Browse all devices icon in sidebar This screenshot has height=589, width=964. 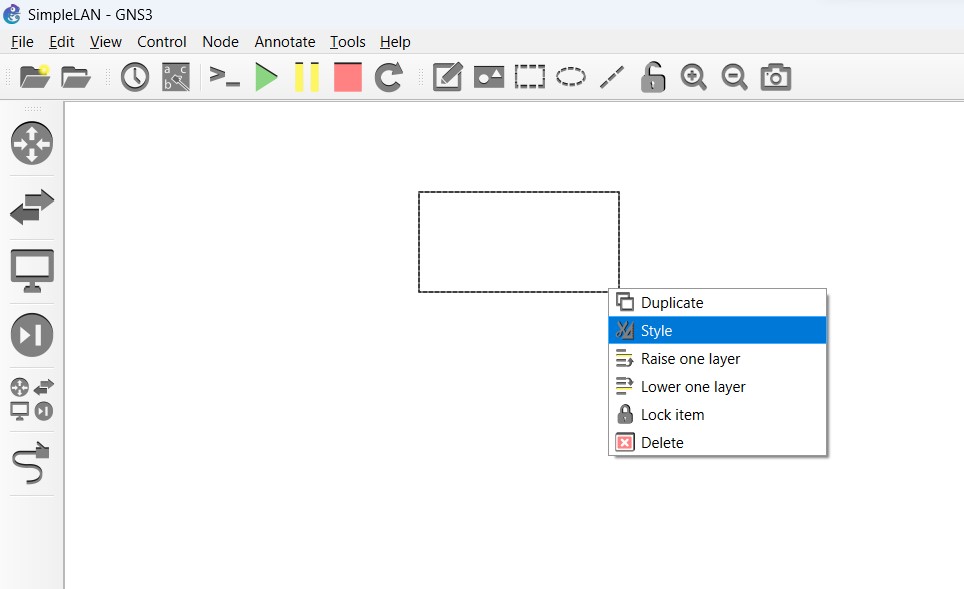click(x=32, y=399)
